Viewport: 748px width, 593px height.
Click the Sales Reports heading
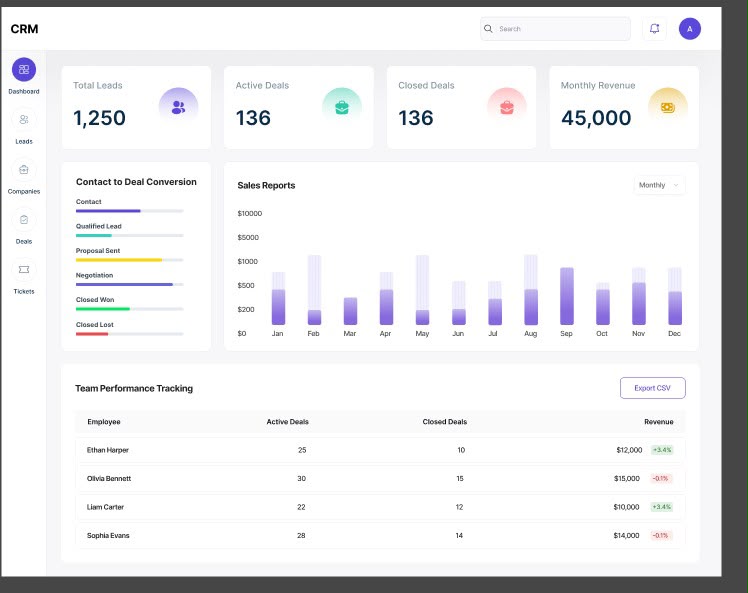[x=266, y=186]
